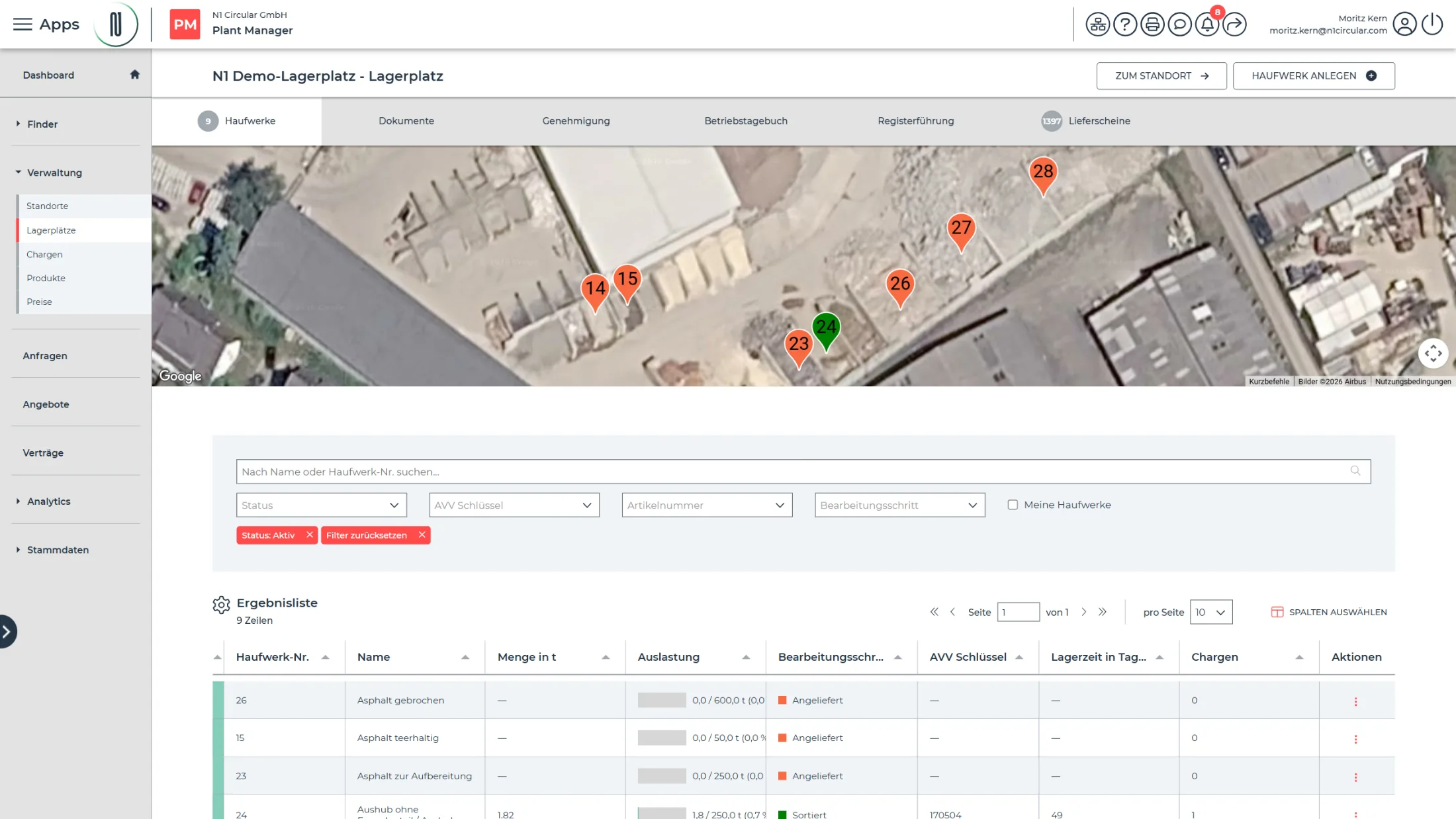Image resolution: width=1456 pixels, height=819 pixels.
Task: Open actions menu for row 26
Action: (1355, 701)
